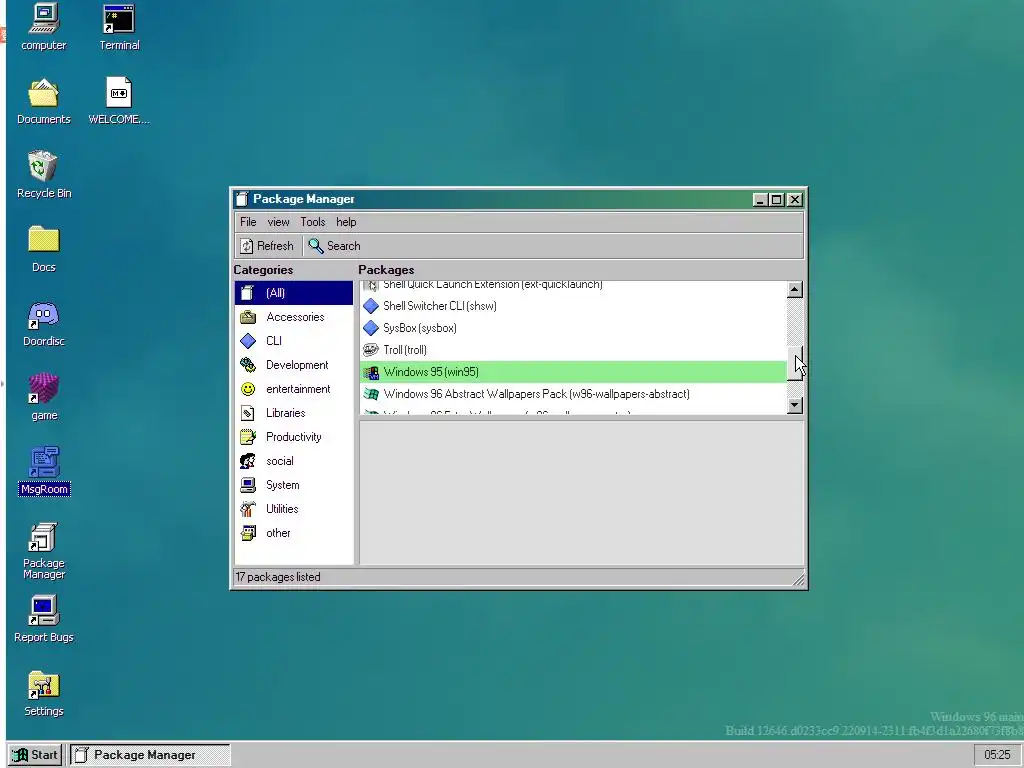The height and width of the screenshot is (768, 1024).
Task: Select the game cube icon
Action: 44,397
